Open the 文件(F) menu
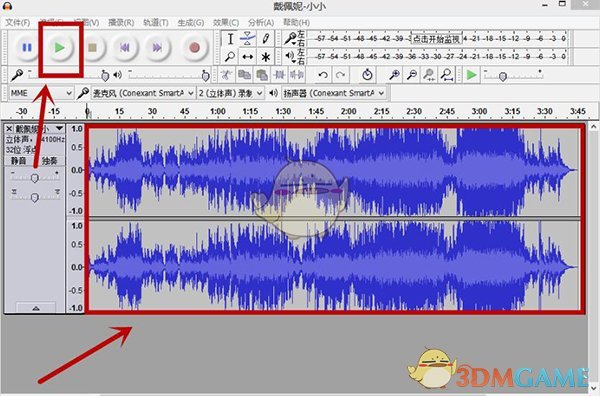600x396 pixels. point(18,23)
